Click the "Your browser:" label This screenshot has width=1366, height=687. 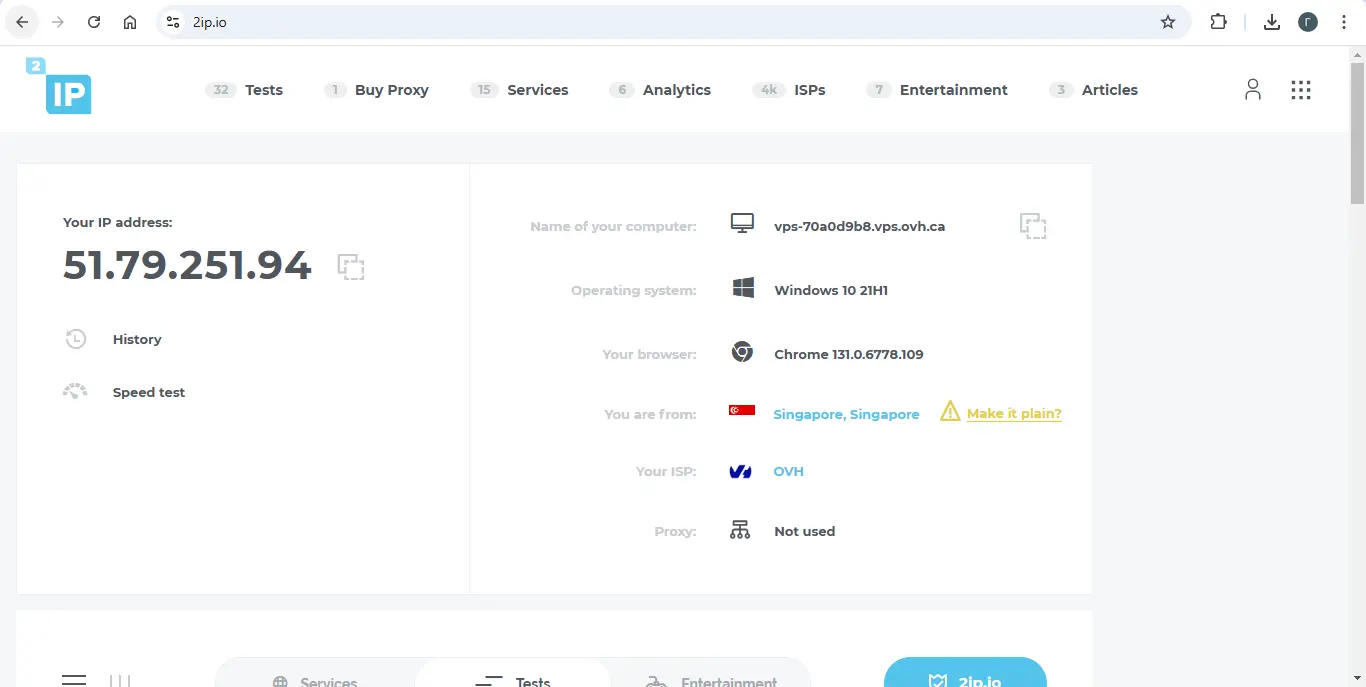coord(649,354)
